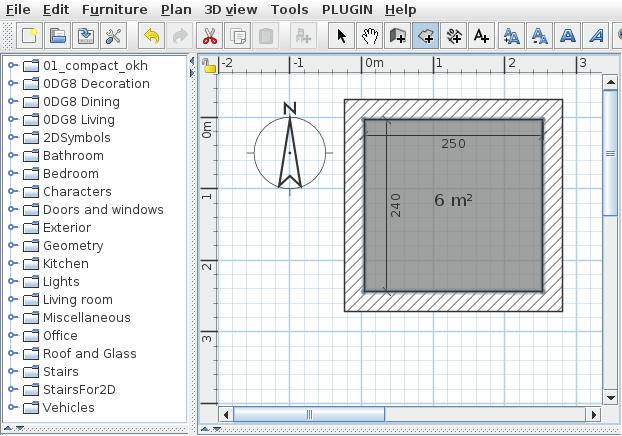Open a home file toolbar icon
The image size is (622, 436).
tap(58, 36)
